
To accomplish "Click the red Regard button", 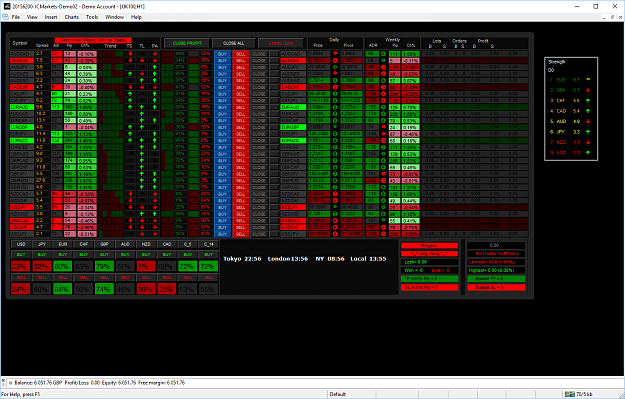I will (429, 246).
